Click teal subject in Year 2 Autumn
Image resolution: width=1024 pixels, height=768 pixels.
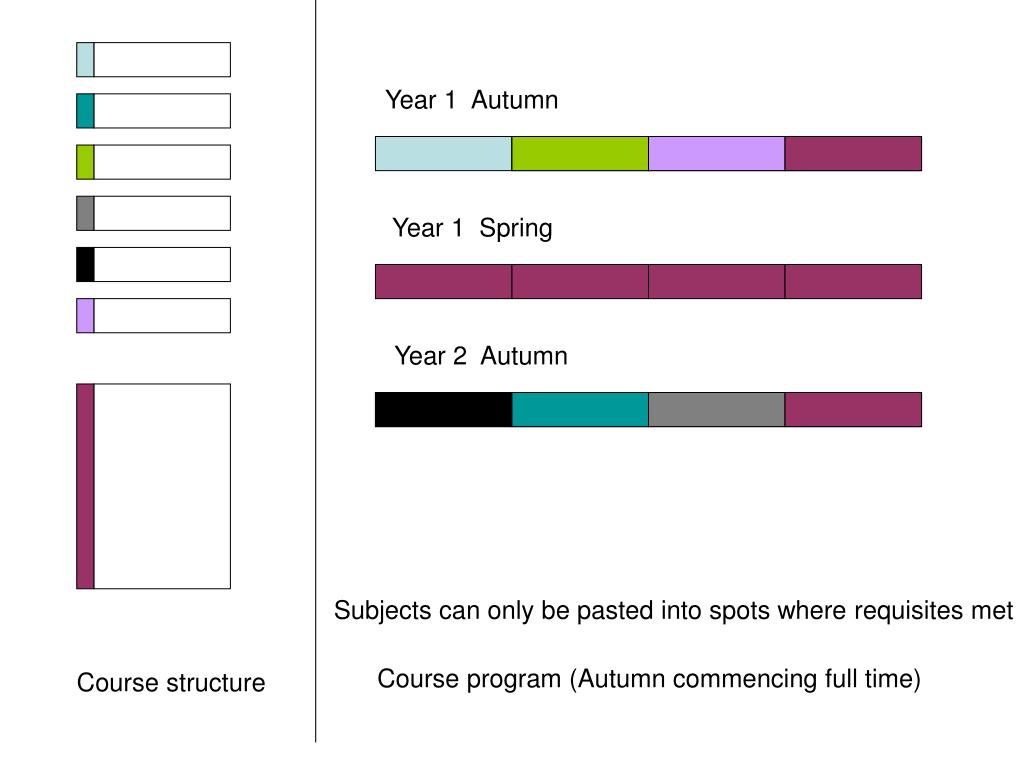[x=580, y=409]
